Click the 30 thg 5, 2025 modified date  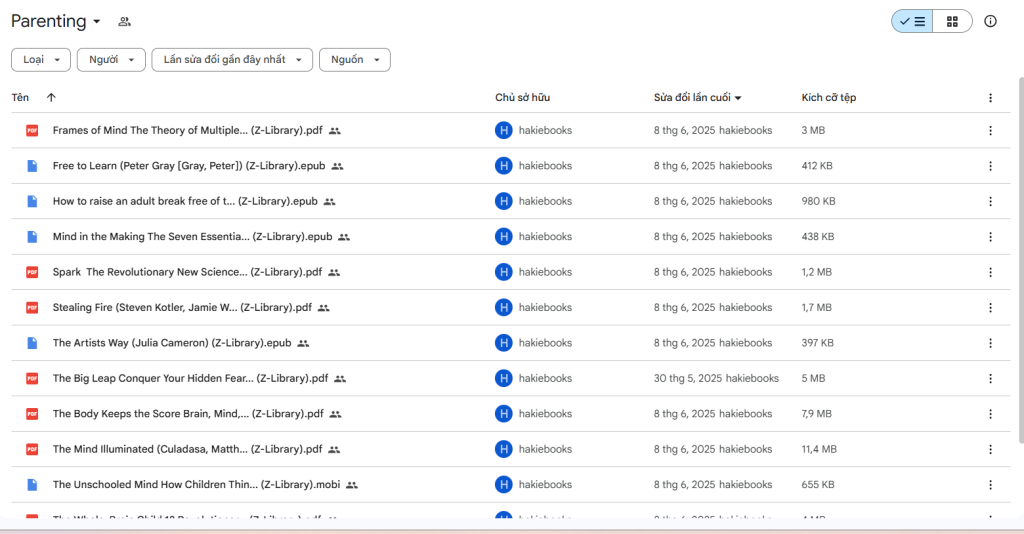click(688, 378)
